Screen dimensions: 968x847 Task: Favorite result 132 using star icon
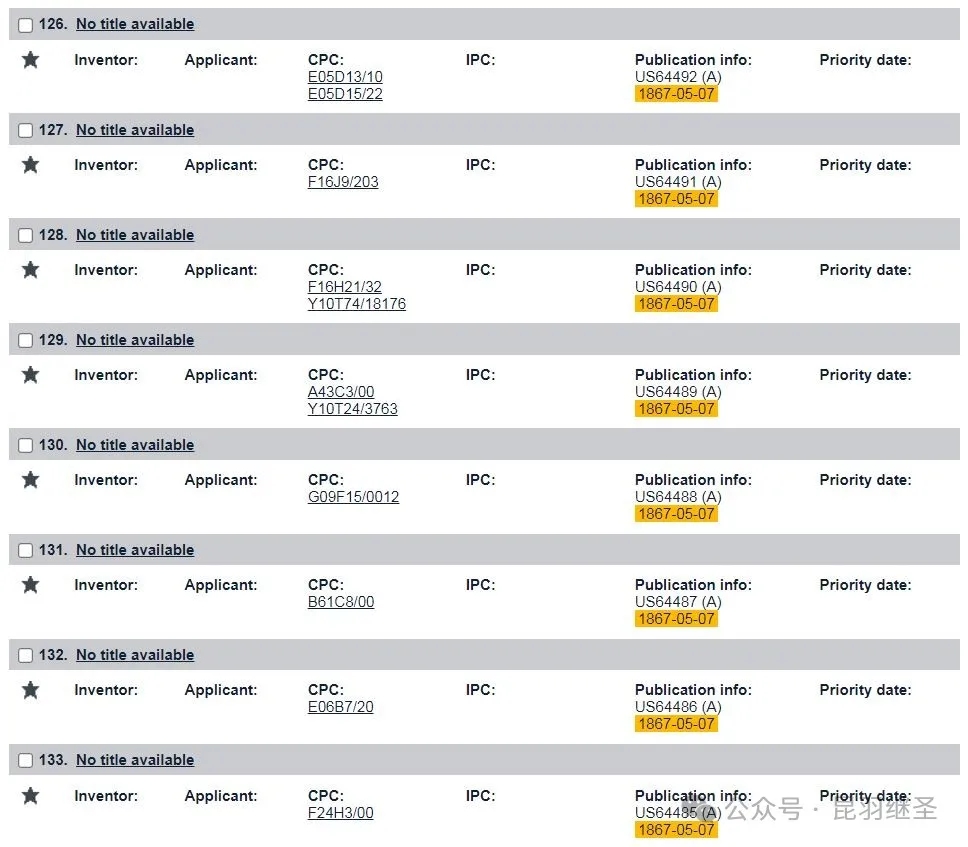30,690
